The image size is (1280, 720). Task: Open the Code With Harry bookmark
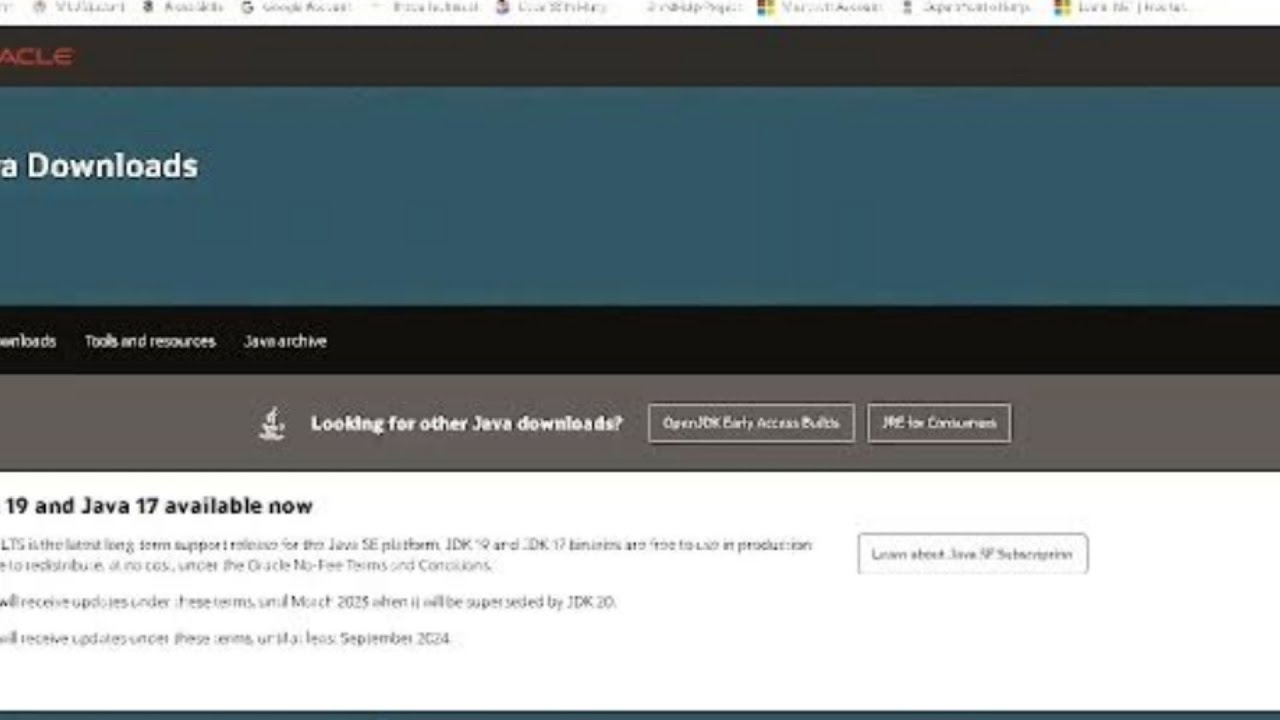(x=553, y=7)
